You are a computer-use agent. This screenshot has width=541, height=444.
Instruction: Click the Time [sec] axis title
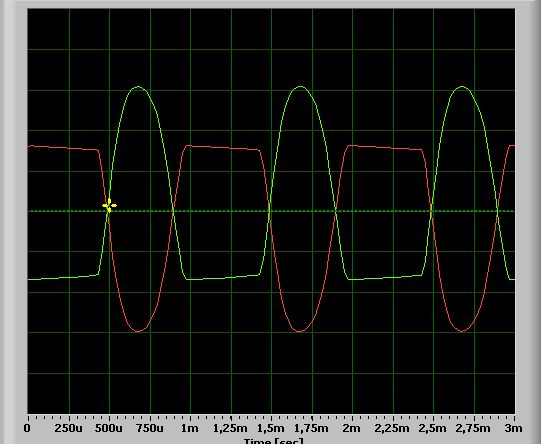274,441
